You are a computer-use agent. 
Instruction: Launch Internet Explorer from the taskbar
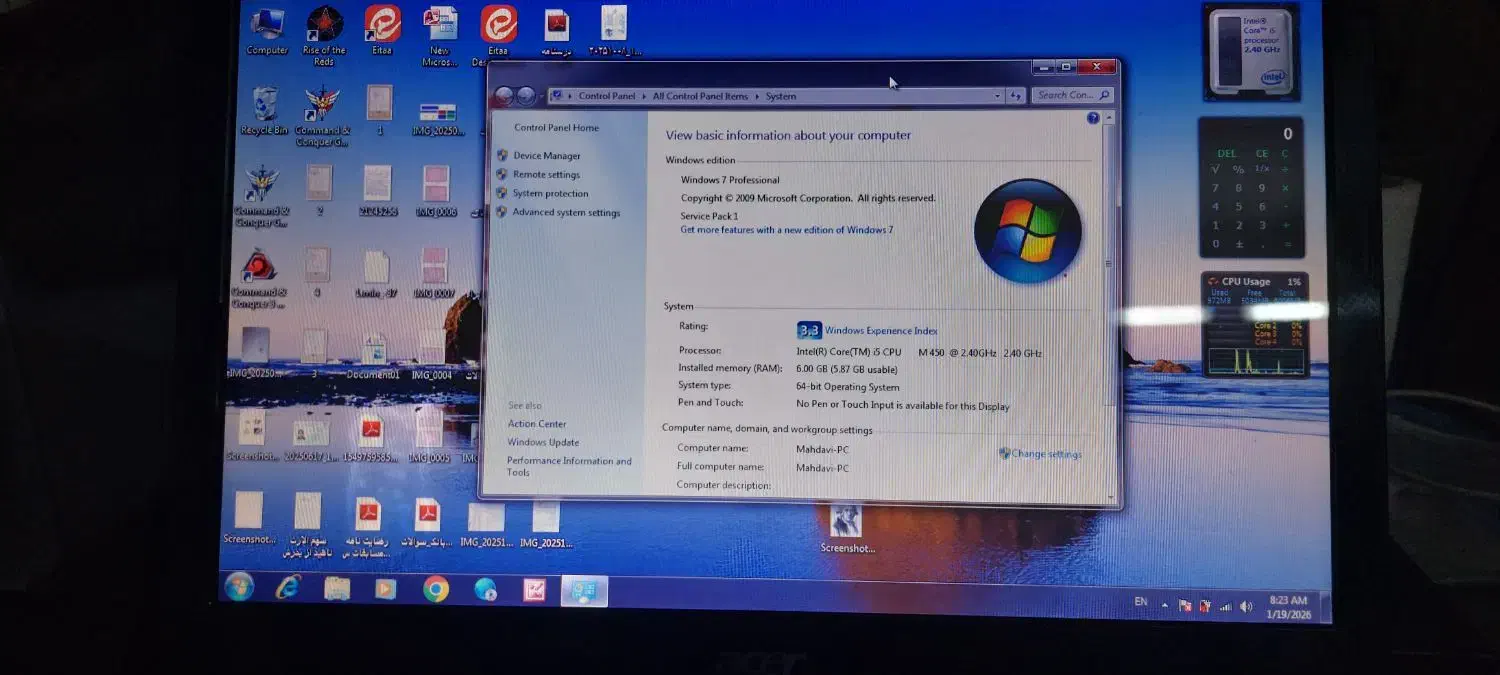click(x=288, y=589)
